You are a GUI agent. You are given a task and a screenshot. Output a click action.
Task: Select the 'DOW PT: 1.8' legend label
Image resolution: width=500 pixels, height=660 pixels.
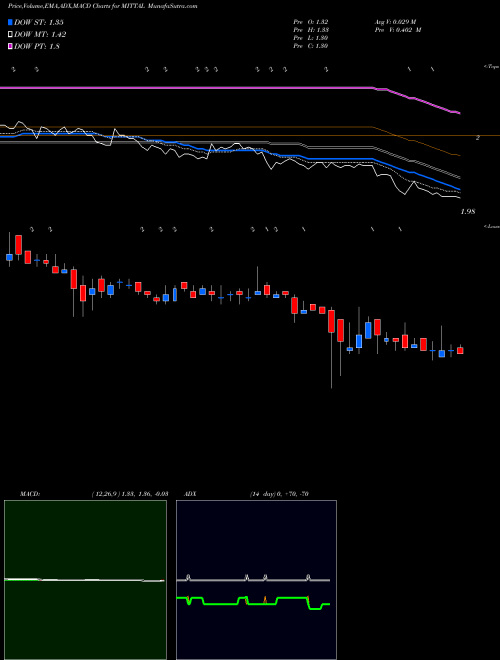coord(37,47)
